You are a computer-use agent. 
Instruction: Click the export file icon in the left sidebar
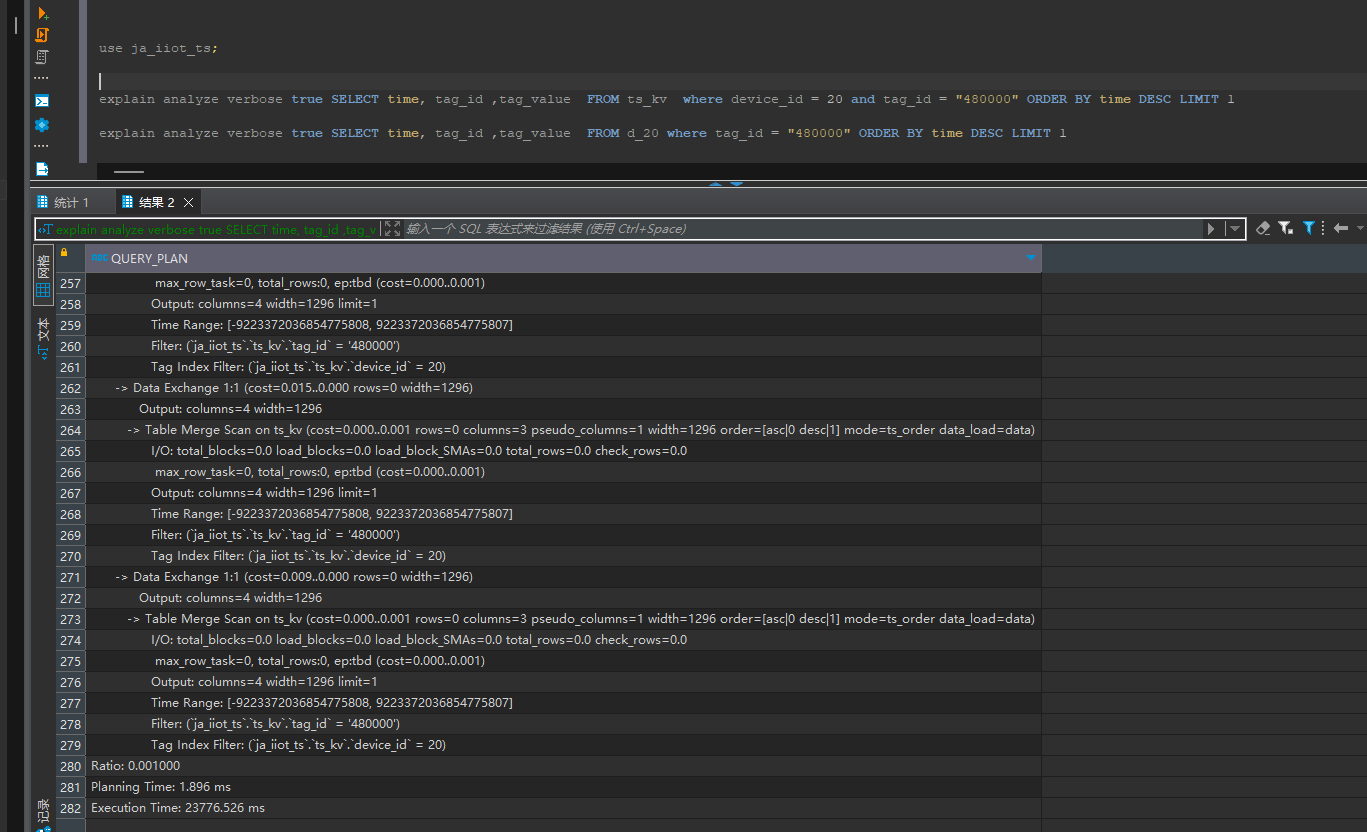pyautogui.click(x=42, y=169)
